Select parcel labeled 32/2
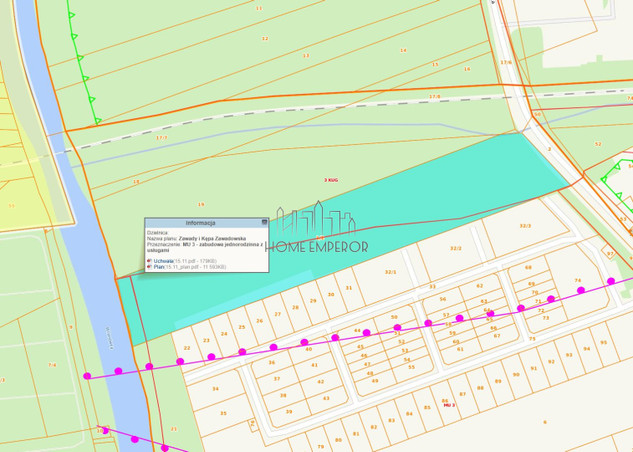This screenshot has width=633, height=452. 456,247
